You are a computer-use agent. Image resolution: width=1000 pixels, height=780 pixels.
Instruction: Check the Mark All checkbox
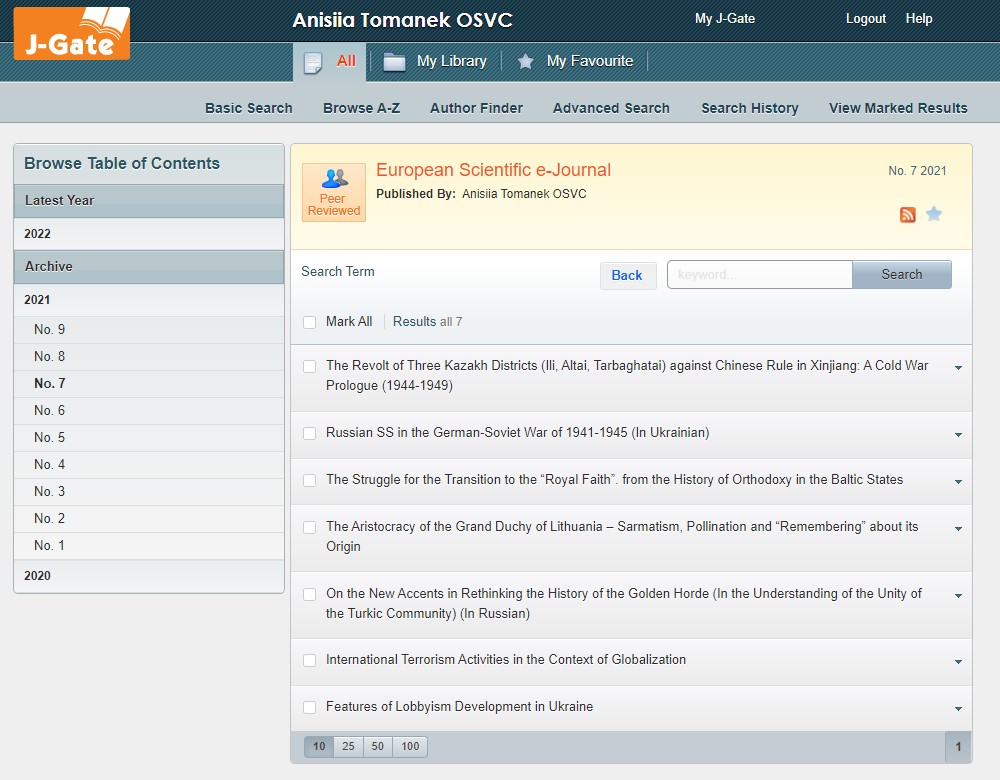pyautogui.click(x=310, y=322)
